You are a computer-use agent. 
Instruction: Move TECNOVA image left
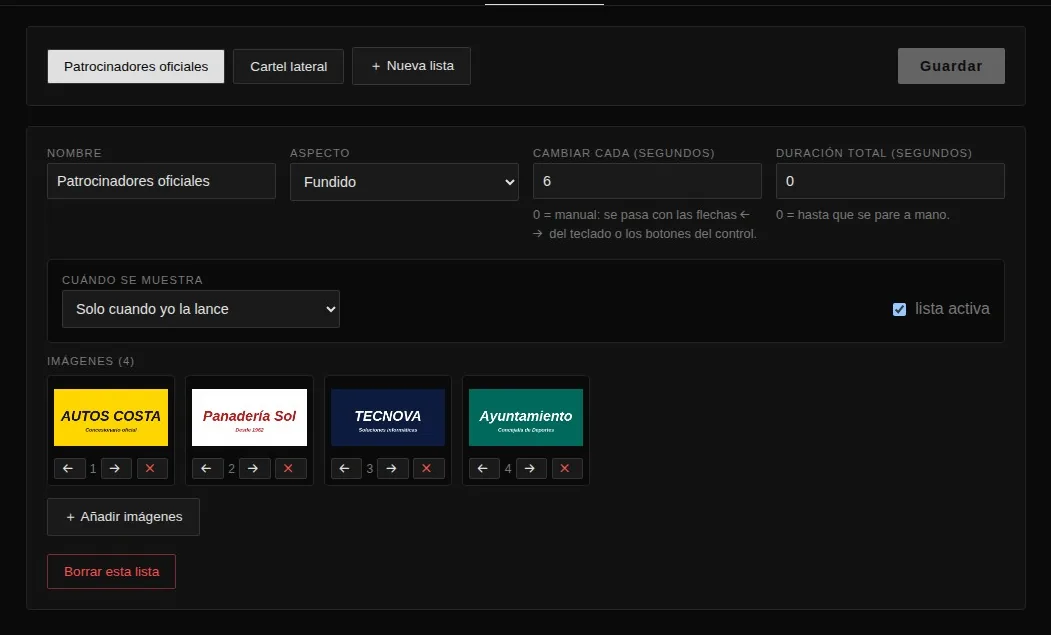[346, 468]
